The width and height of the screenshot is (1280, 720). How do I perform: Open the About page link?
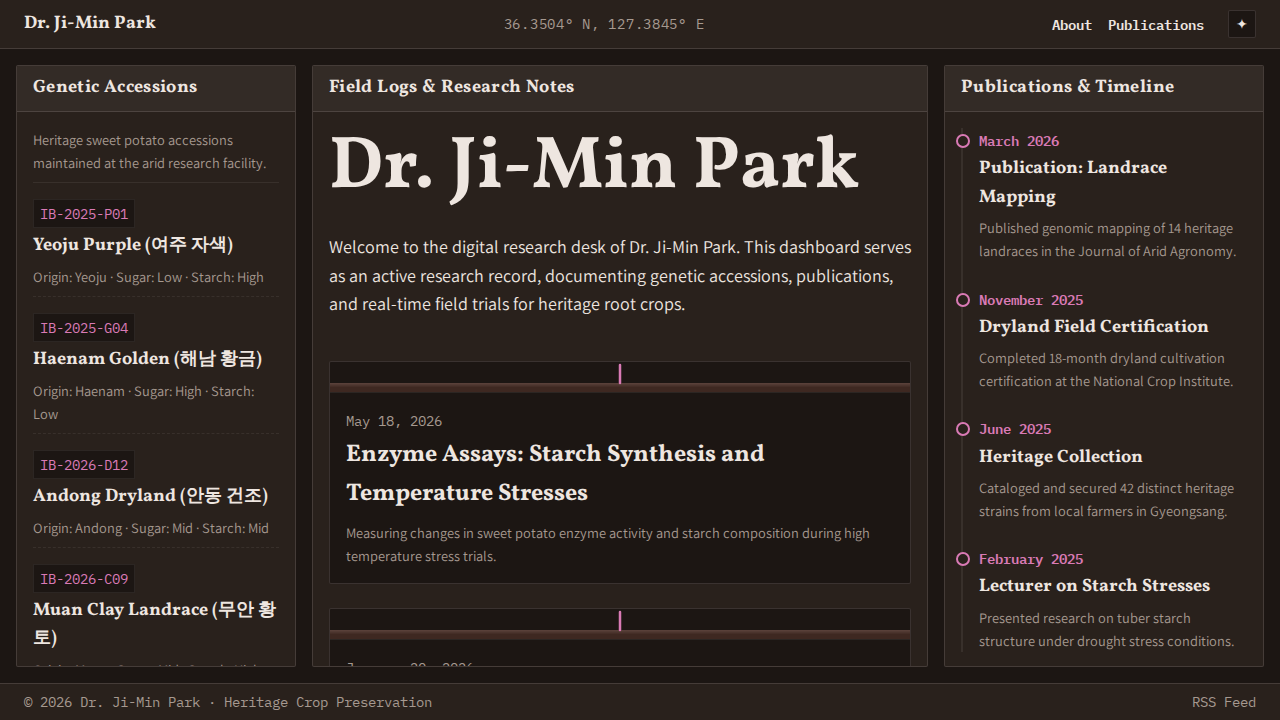coord(1071,25)
